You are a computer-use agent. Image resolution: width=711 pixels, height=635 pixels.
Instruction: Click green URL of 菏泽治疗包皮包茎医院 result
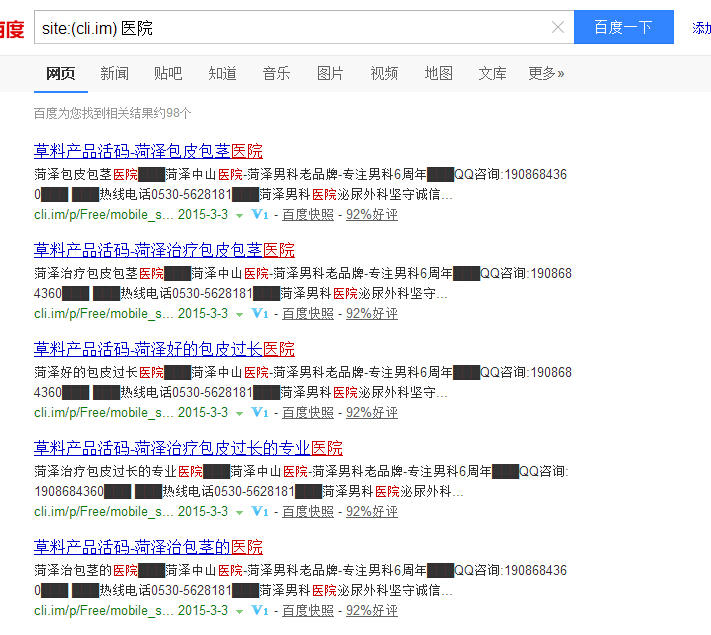104,313
